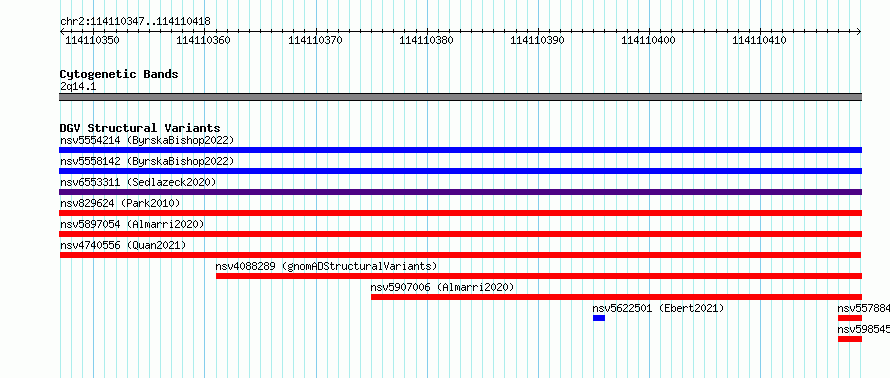Click the nsv5622501 (Ebert2021) label

point(658,308)
